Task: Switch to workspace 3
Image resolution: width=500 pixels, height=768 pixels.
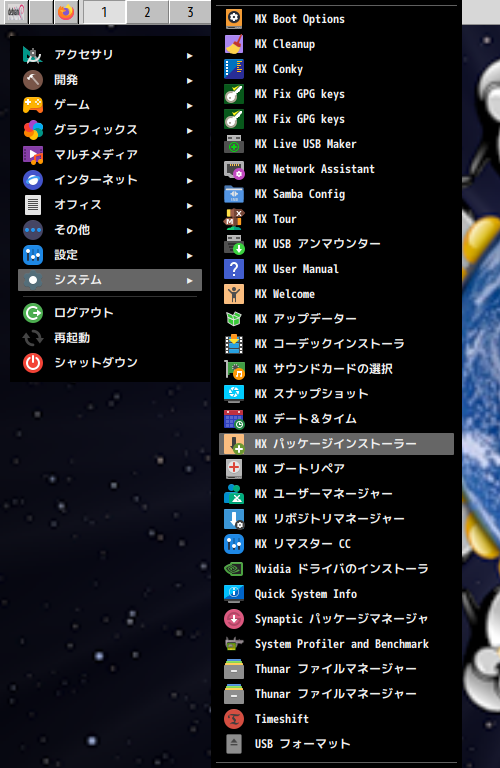Action: pos(190,12)
